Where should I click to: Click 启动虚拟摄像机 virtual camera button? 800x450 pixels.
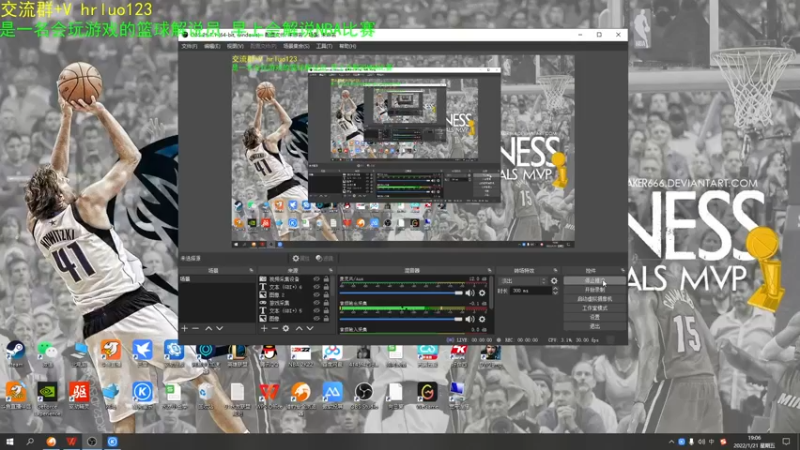[x=595, y=299]
